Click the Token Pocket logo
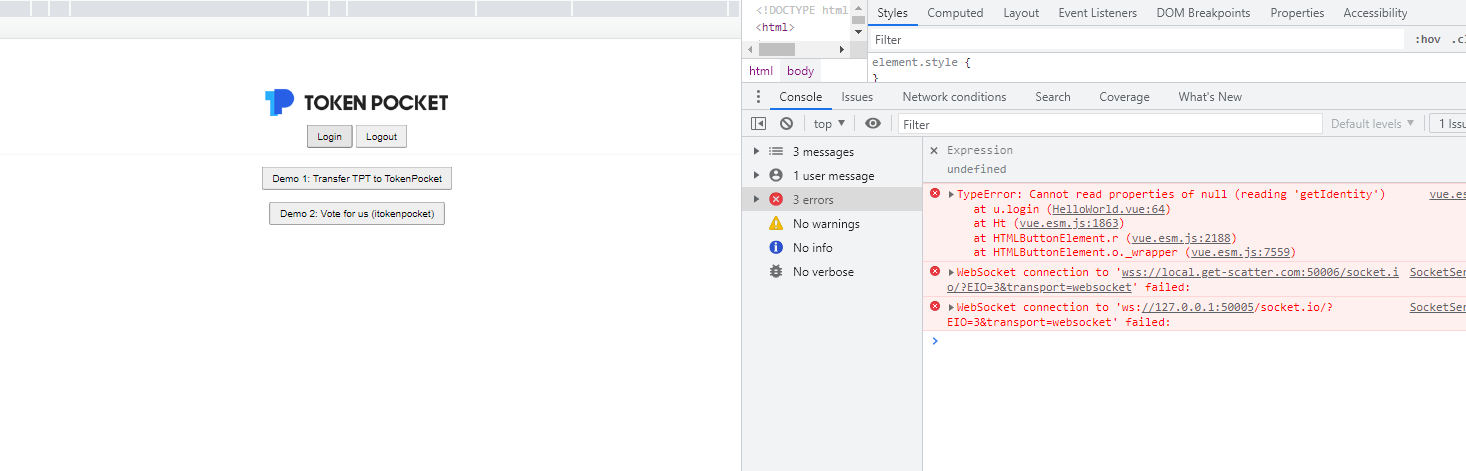1466x471 pixels. [357, 102]
